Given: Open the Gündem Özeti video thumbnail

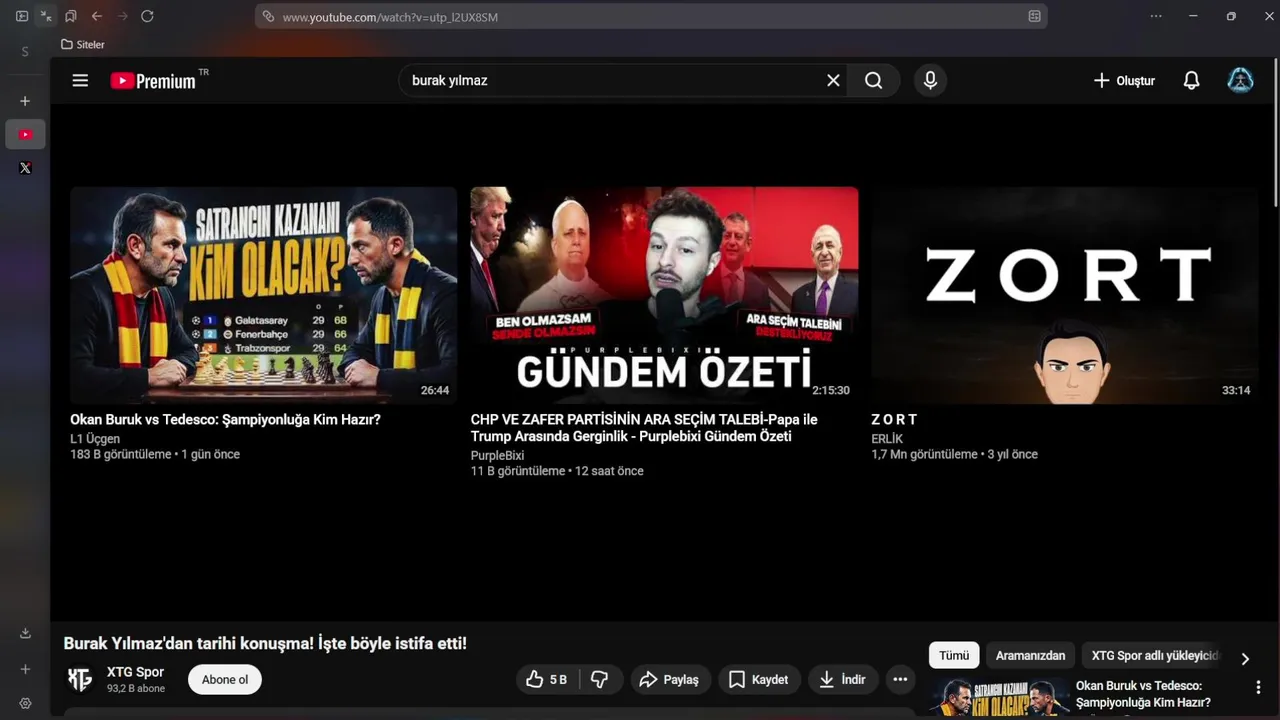Looking at the screenshot, I should click(664, 295).
